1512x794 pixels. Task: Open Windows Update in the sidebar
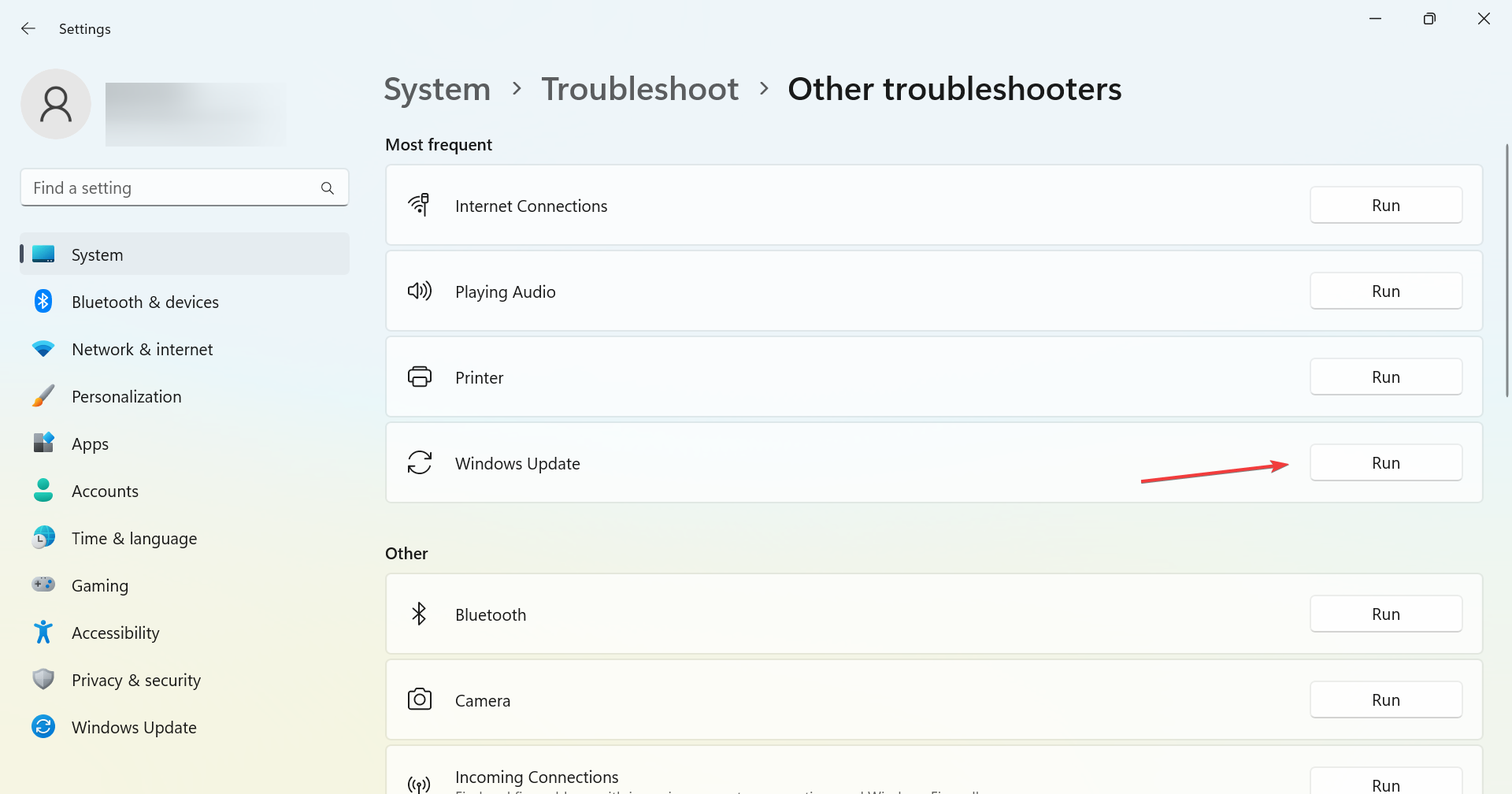click(x=184, y=727)
